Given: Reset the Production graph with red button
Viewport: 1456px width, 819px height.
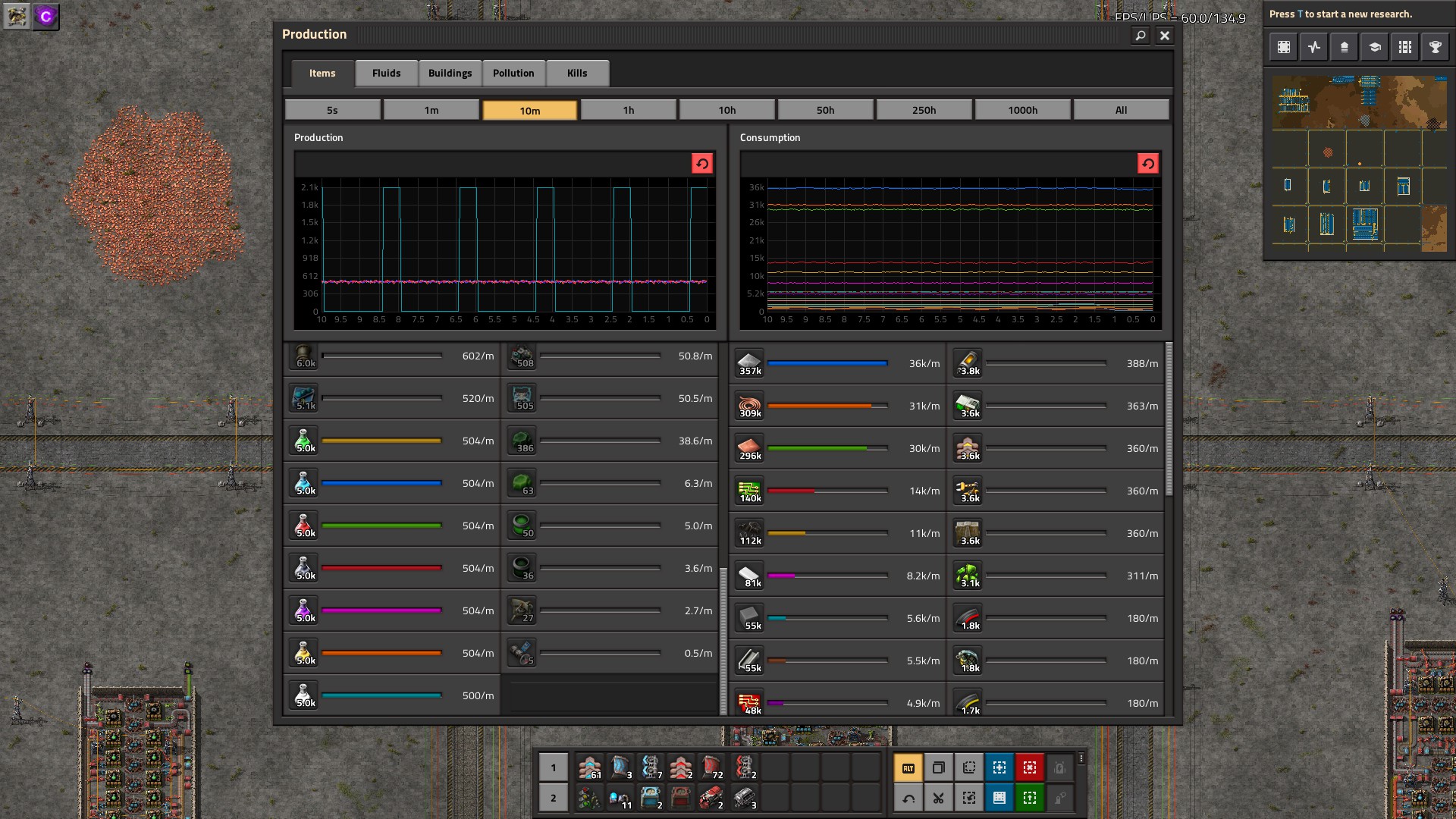Looking at the screenshot, I should pos(702,164).
